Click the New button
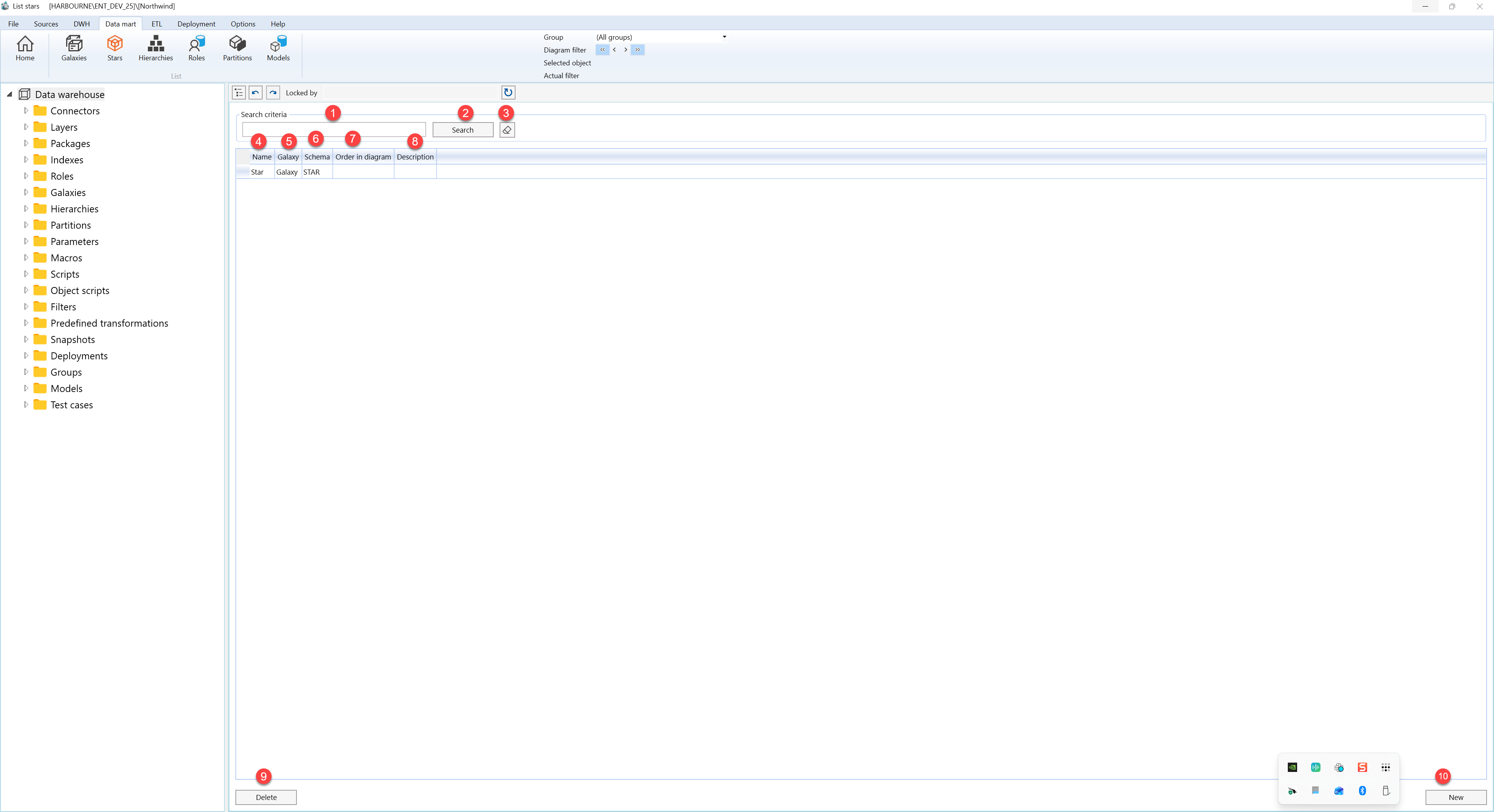The height and width of the screenshot is (812, 1494). pos(1456,798)
